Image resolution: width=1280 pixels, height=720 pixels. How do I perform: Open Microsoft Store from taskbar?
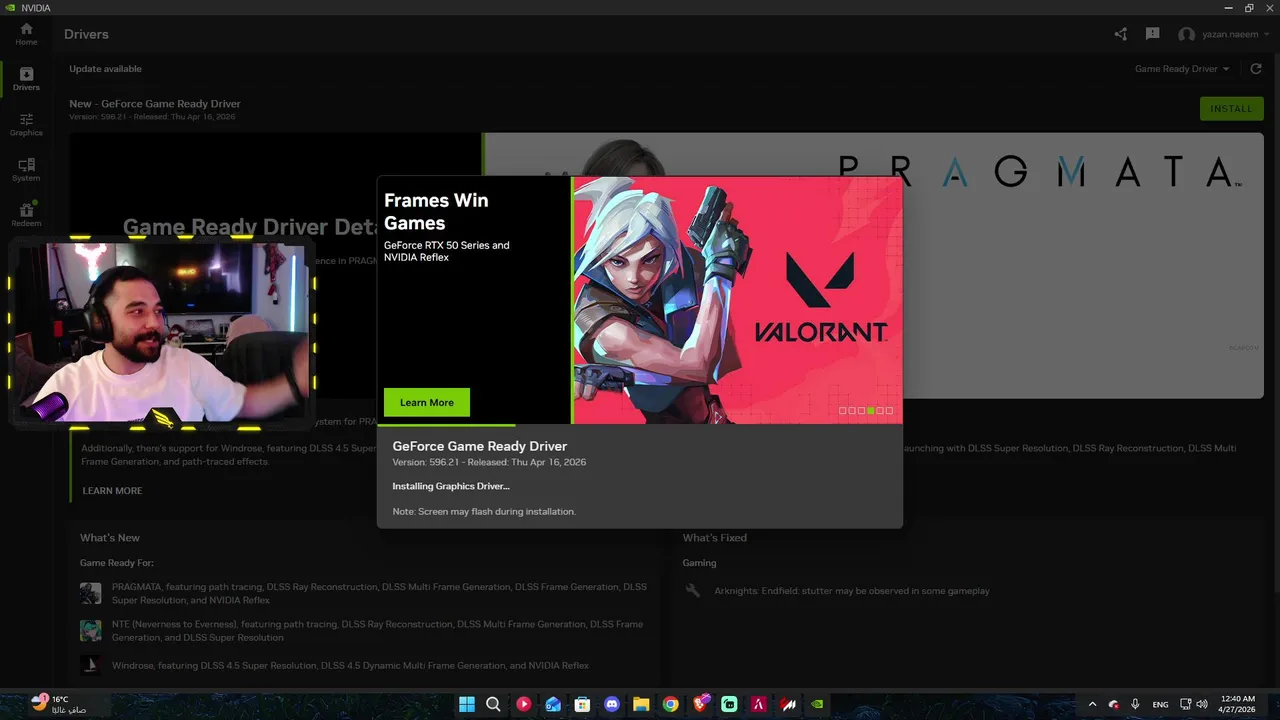(582, 704)
